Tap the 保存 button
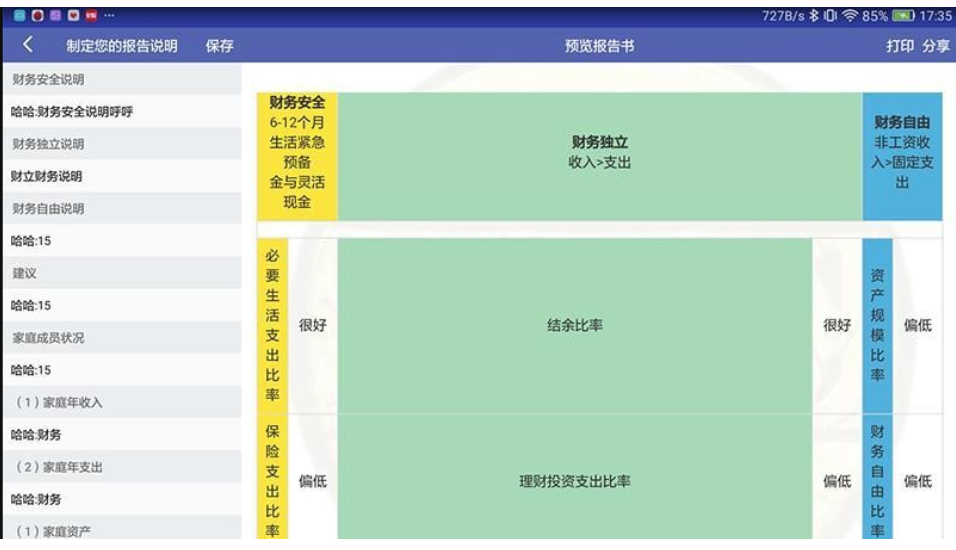Viewport: 956px width, 550px height. tap(219, 46)
